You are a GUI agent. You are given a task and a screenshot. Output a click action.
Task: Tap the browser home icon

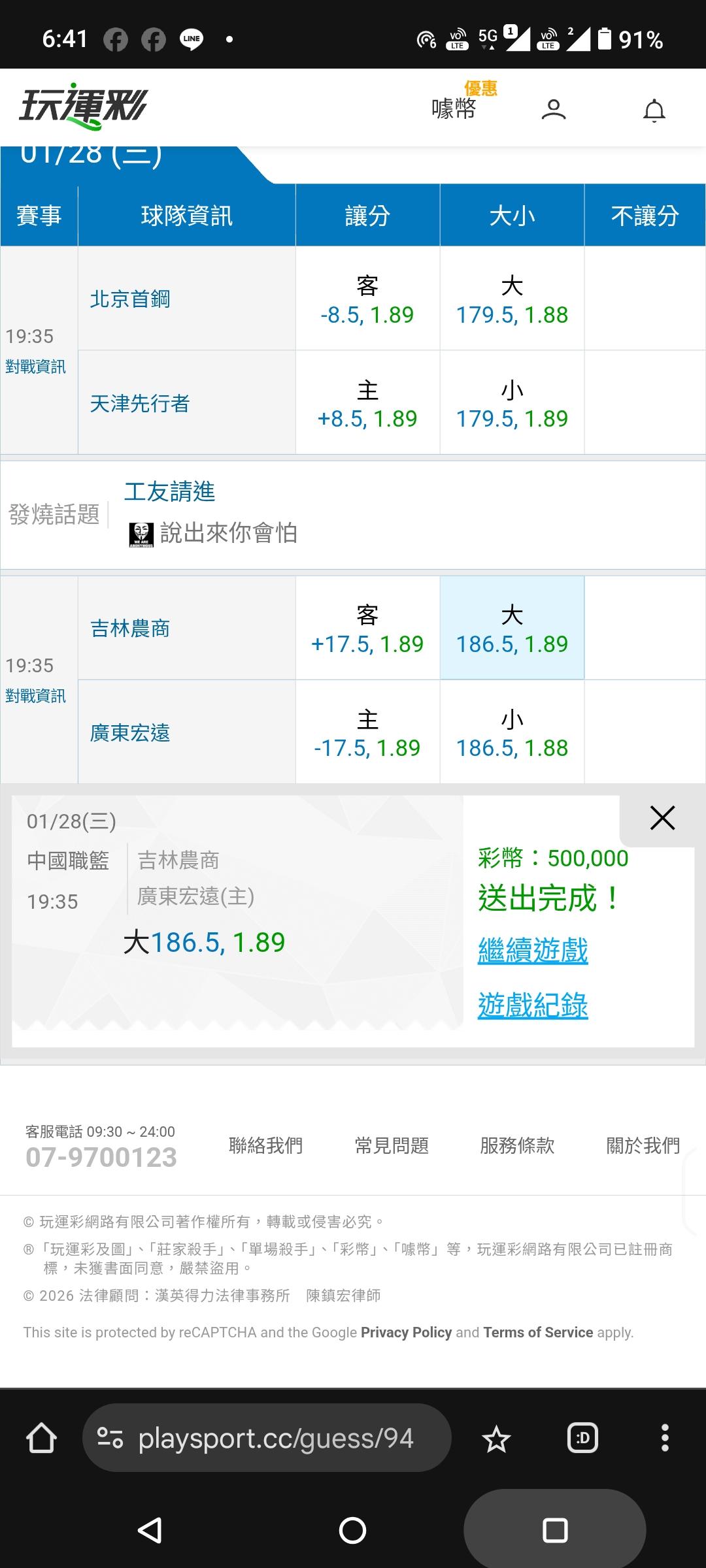tap(41, 1438)
